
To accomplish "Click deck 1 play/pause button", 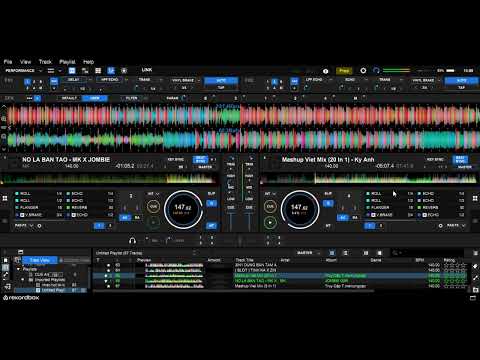I will [153, 222].
